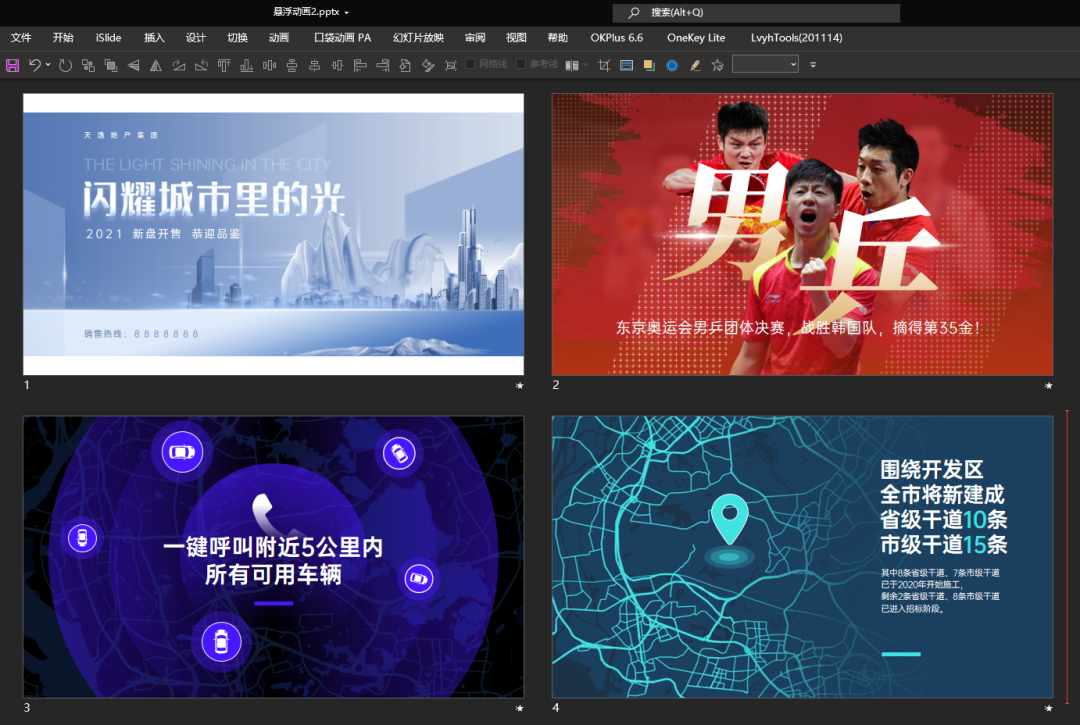Distribute objects vertically
Image resolution: width=1080 pixels, height=725 pixels.
[x=292, y=65]
